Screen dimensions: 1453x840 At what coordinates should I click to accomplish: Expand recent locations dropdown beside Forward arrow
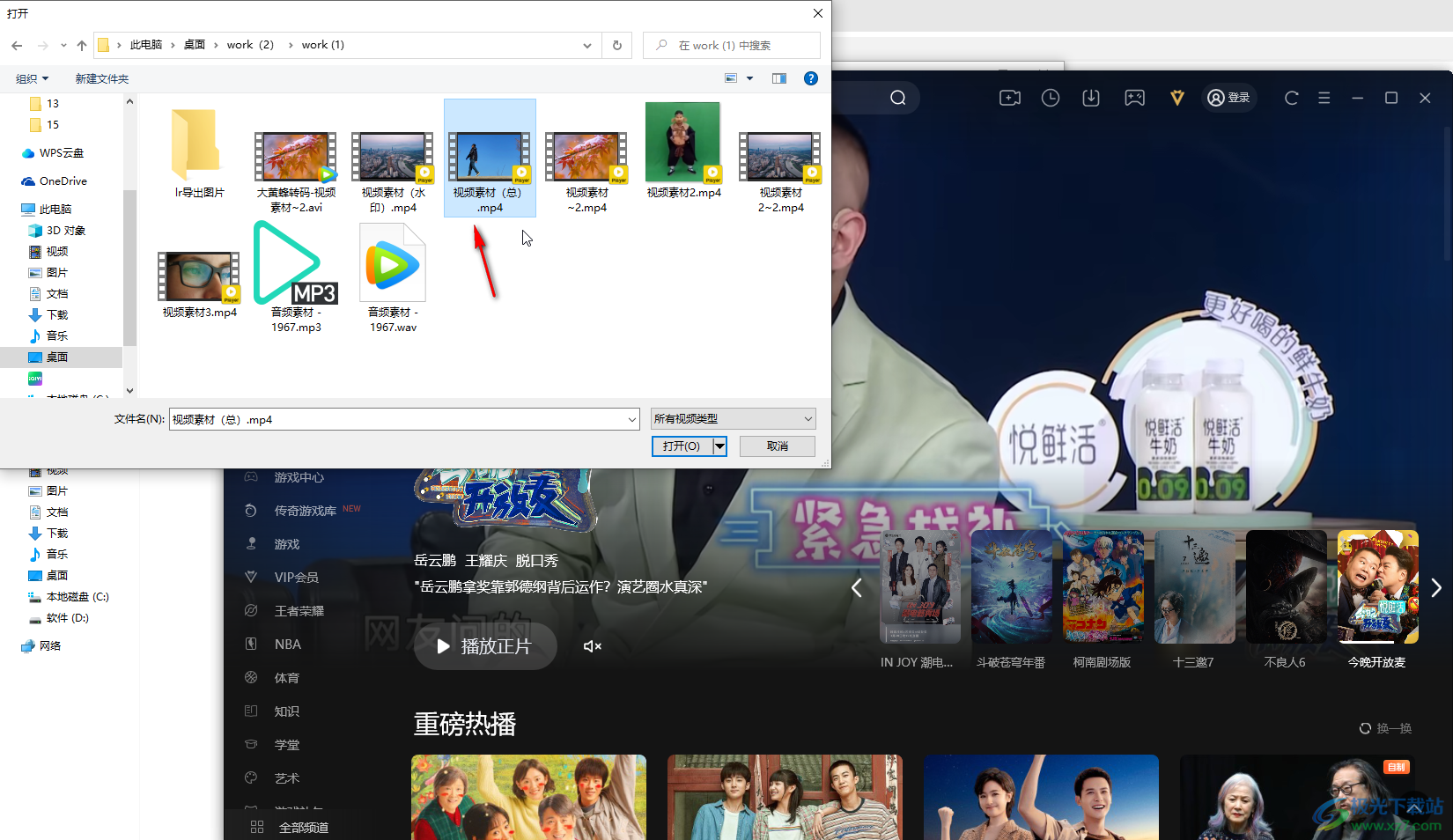coord(63,45)
